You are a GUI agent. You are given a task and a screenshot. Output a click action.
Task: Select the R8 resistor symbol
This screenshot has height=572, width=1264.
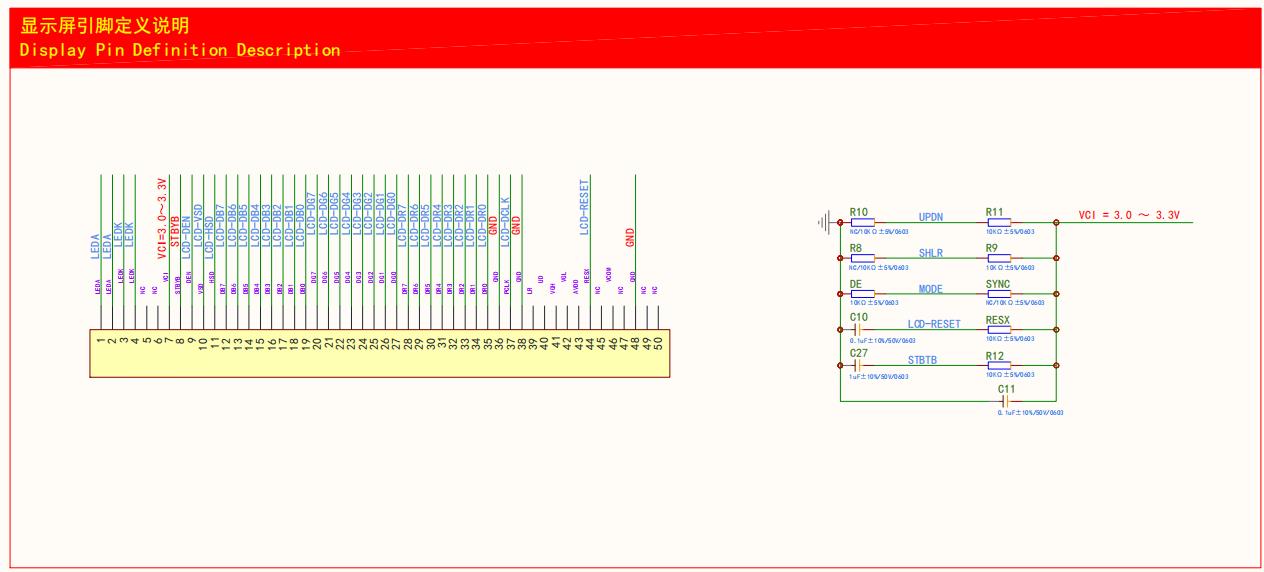(862, 259)
